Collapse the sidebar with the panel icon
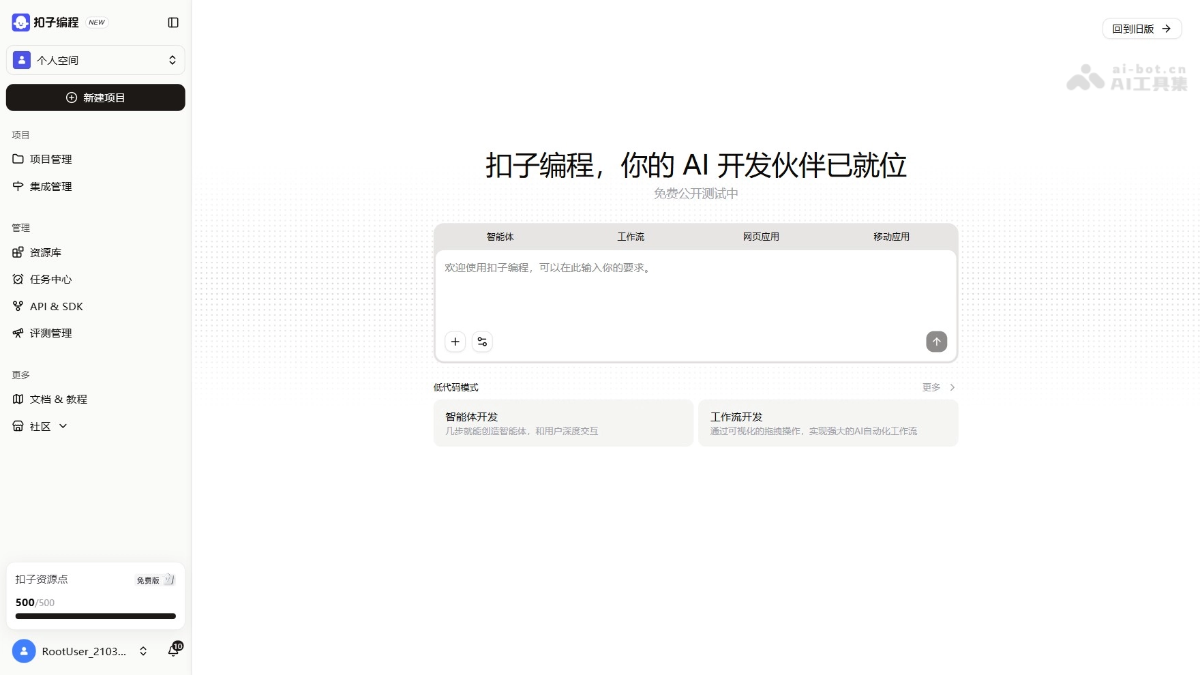The height and width of the screenshot is (675, 1200). click(173, 22)
